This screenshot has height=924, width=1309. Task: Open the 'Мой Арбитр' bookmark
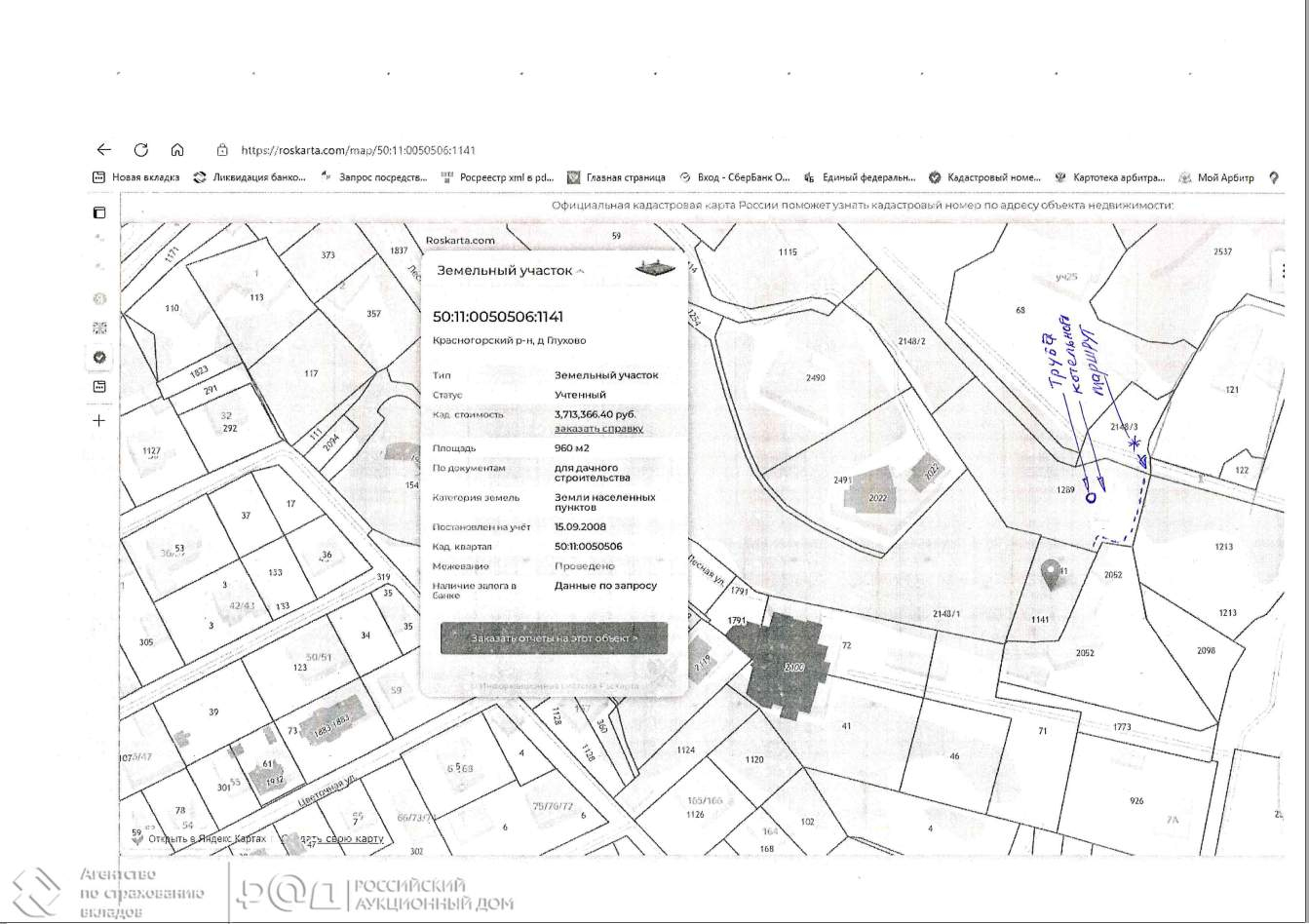pos(1216,177)
